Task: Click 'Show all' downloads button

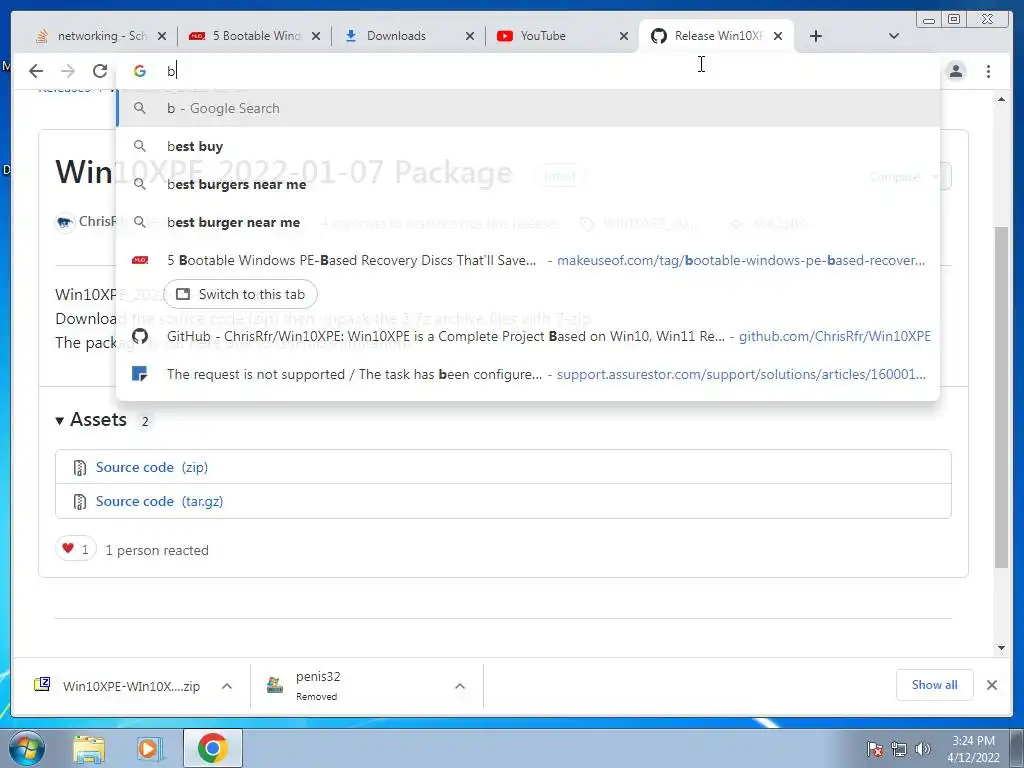Action: pyautogui.click(x=935, y=685)
